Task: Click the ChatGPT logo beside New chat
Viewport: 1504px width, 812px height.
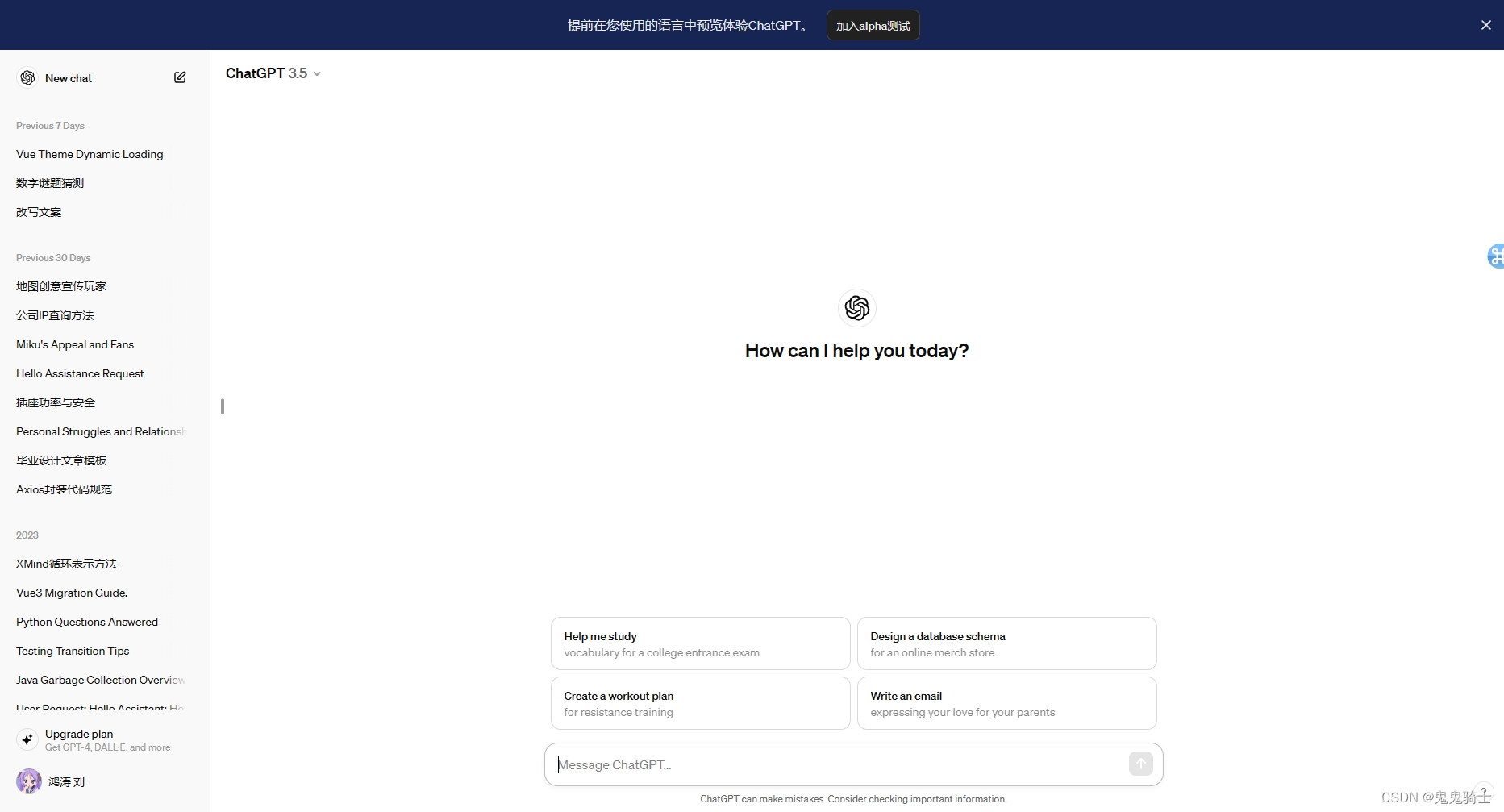Action: point(27,77)
